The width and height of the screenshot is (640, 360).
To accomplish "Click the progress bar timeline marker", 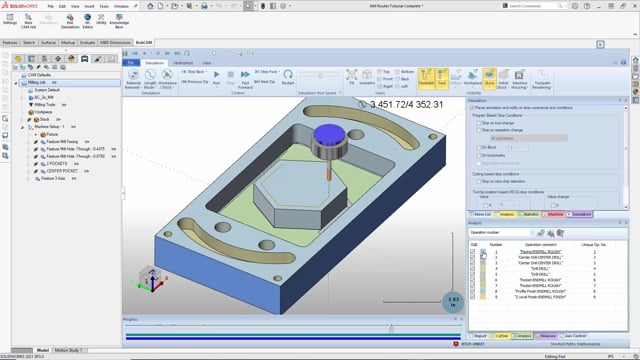I will tap(391, 328).
